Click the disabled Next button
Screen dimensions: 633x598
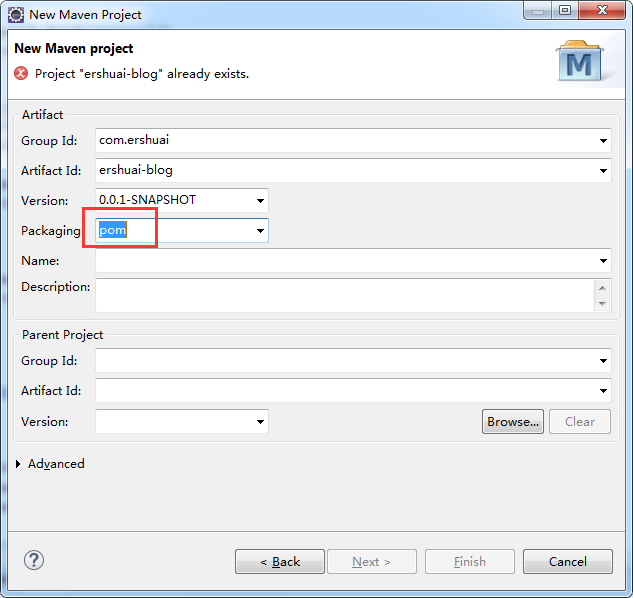(372, 561)
